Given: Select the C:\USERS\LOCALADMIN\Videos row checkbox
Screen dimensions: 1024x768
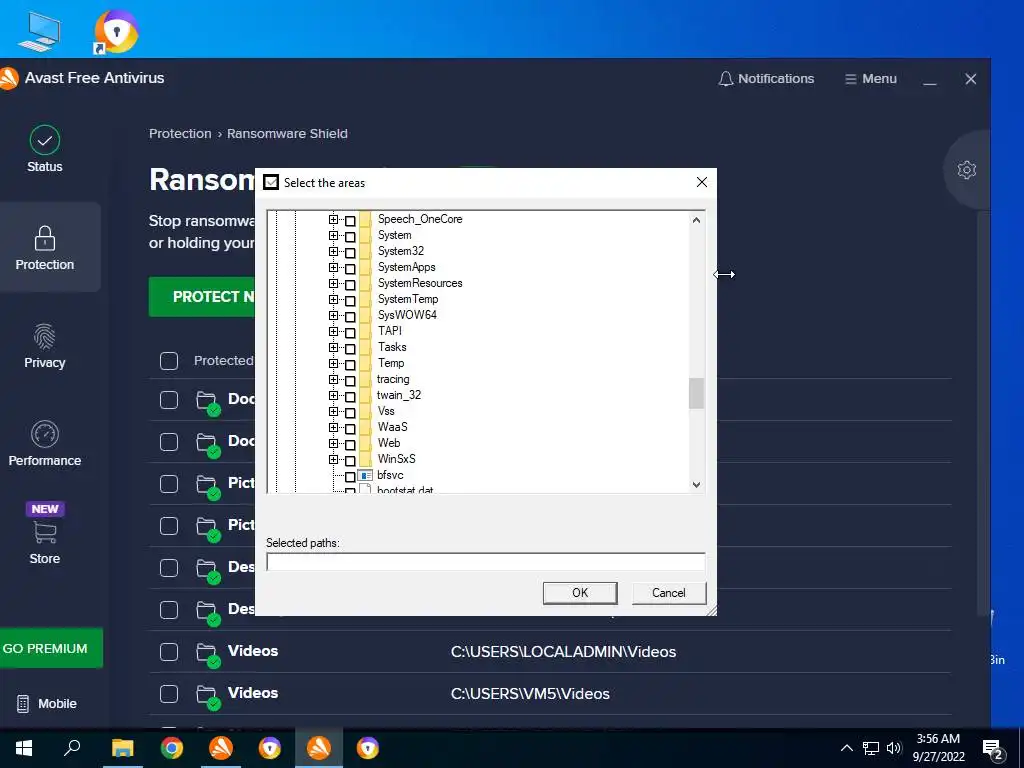Looking at the screenshot, I should tap(169, 652).
